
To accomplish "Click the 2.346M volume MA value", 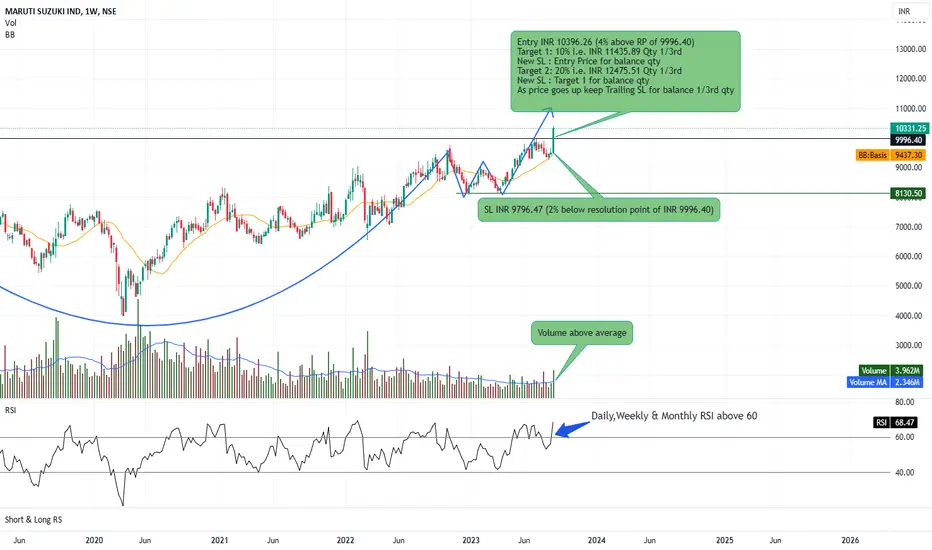I will 908,382.
